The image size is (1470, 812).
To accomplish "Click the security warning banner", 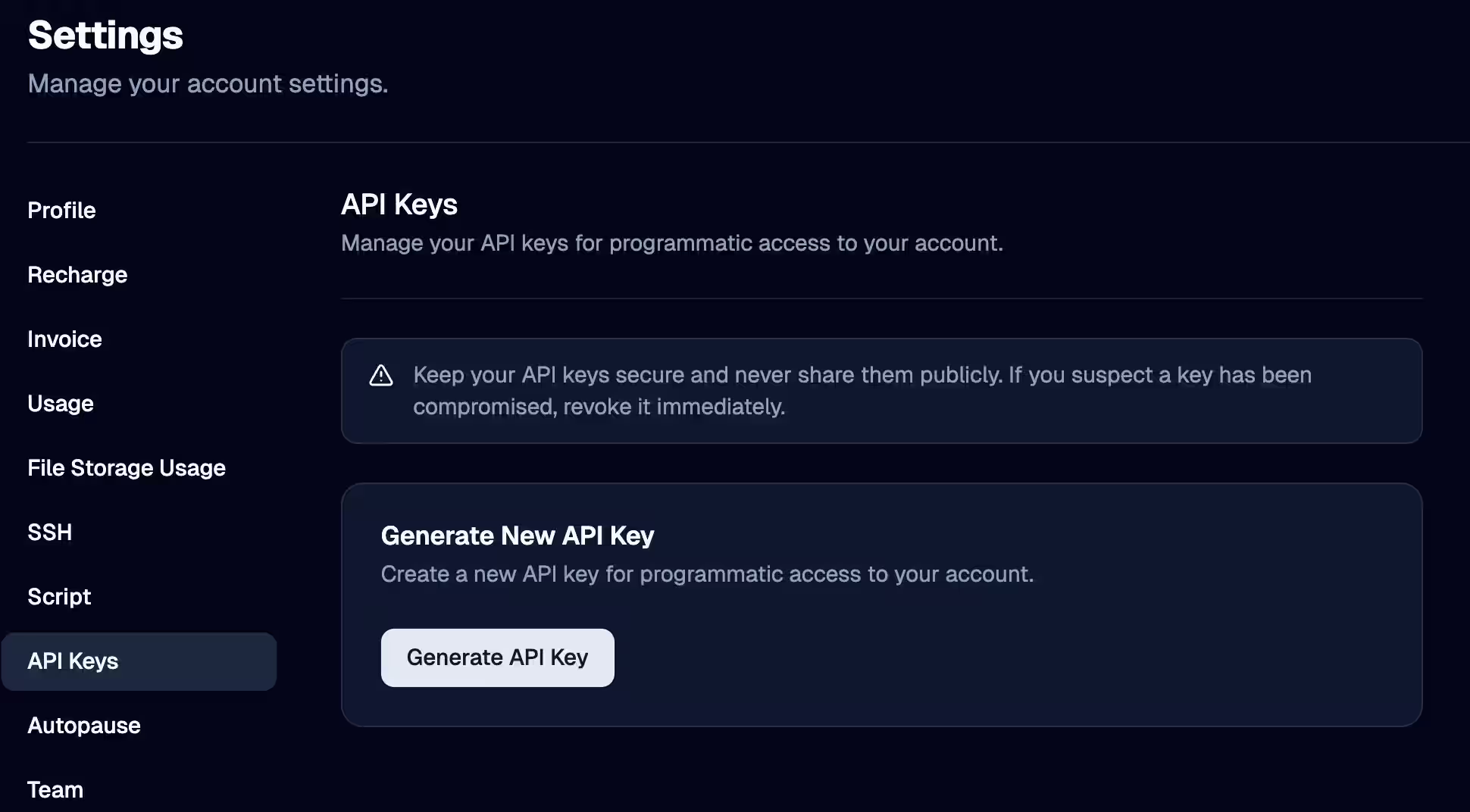I will [881, 391].
